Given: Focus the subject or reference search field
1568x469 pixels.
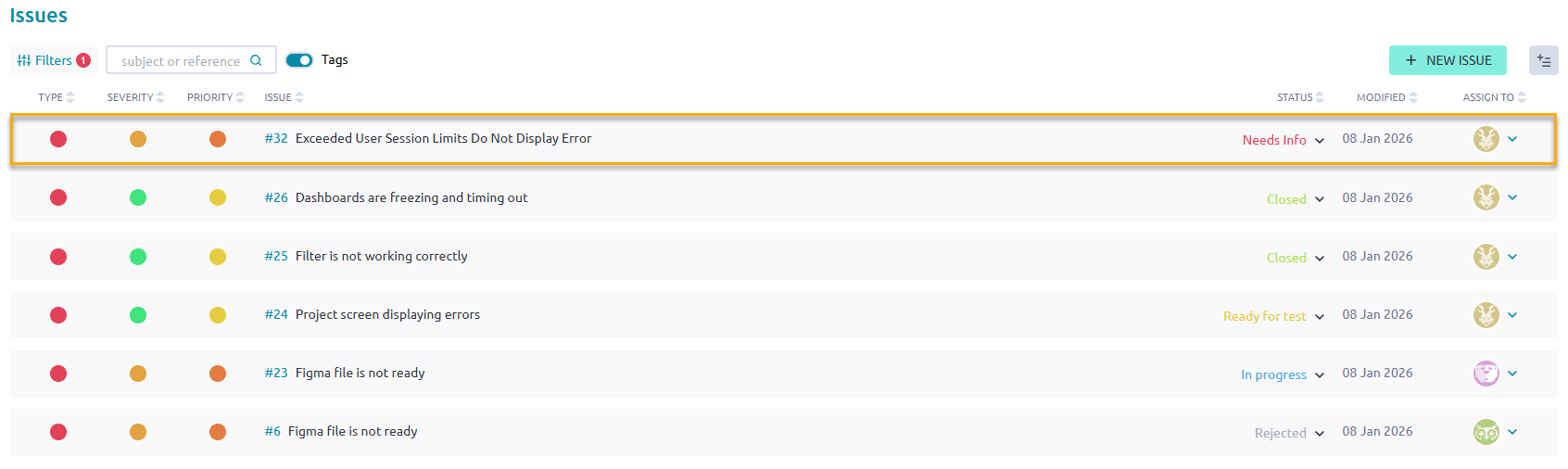Looking at the screenshot, I should point(181,61).
